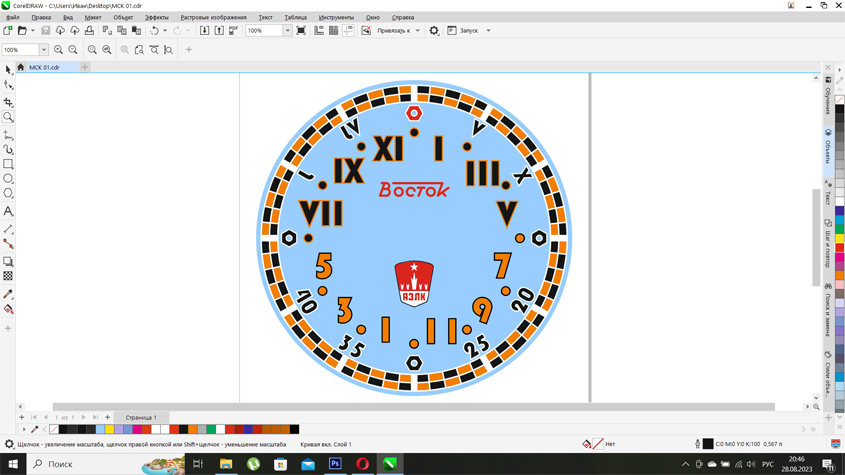Click the Zoom out magnifier
This screenshot has height=475, width=845.
click(x=73, y=50)
